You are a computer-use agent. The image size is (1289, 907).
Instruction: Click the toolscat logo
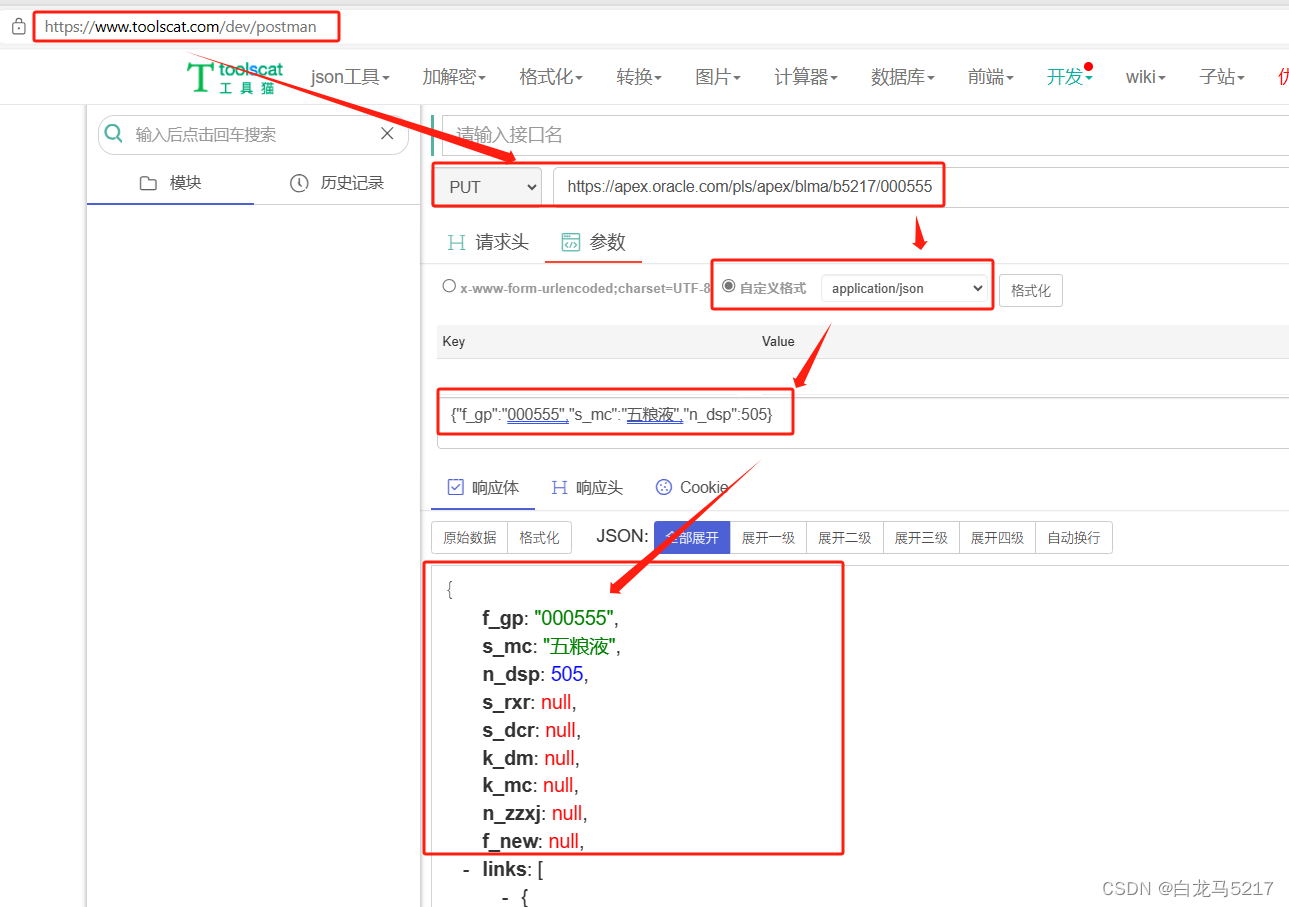point(235,77)
